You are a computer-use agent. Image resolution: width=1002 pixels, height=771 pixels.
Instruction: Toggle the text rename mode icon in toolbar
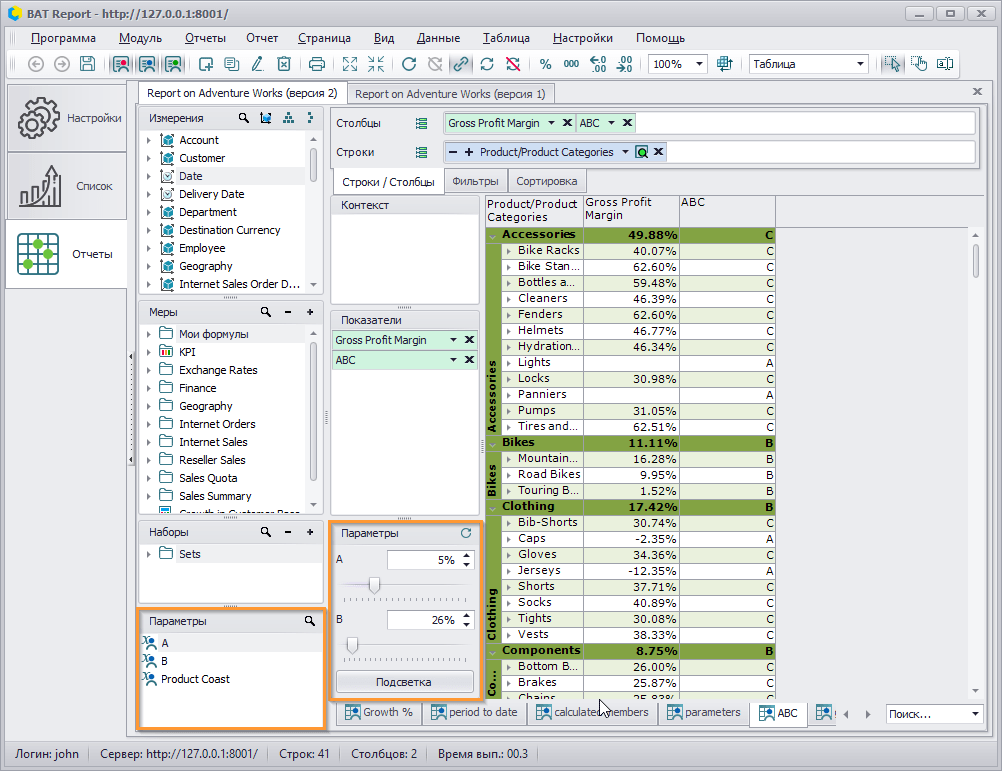(945, 64)
